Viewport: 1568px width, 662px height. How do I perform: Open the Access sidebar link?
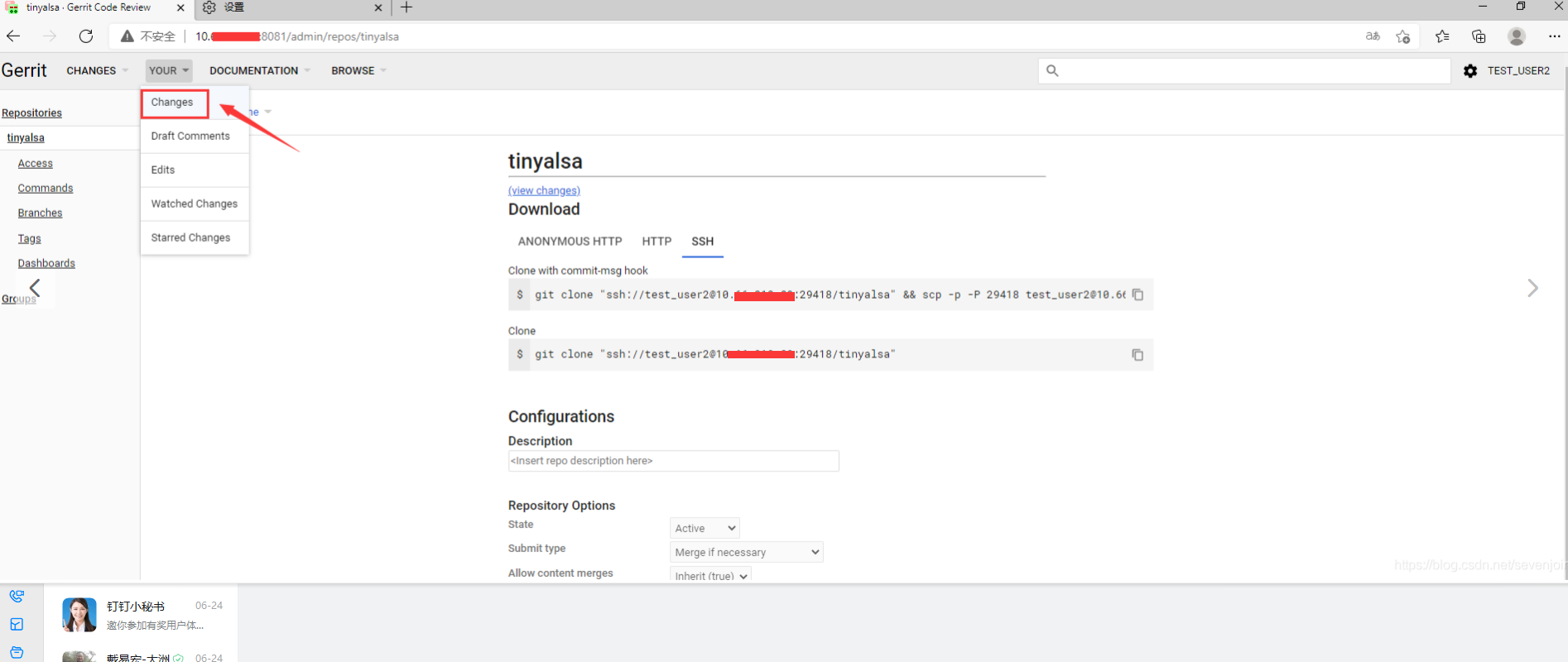tap(36, 164)
